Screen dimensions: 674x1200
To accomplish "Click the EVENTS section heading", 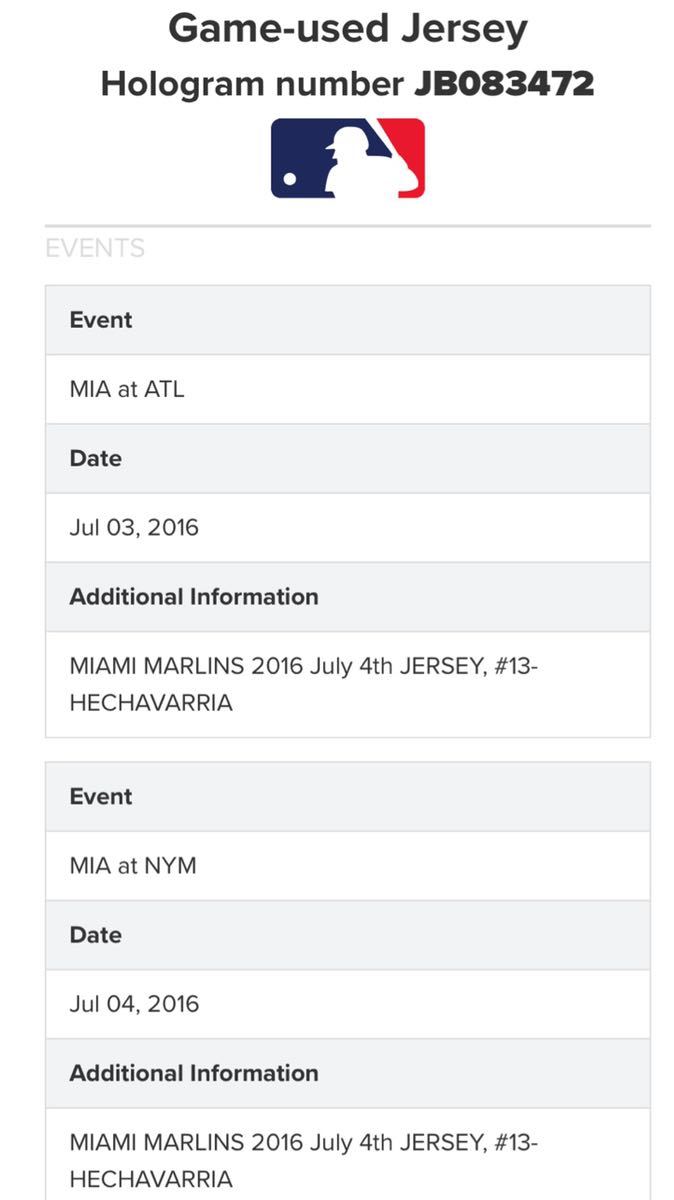I will (95, 248).
